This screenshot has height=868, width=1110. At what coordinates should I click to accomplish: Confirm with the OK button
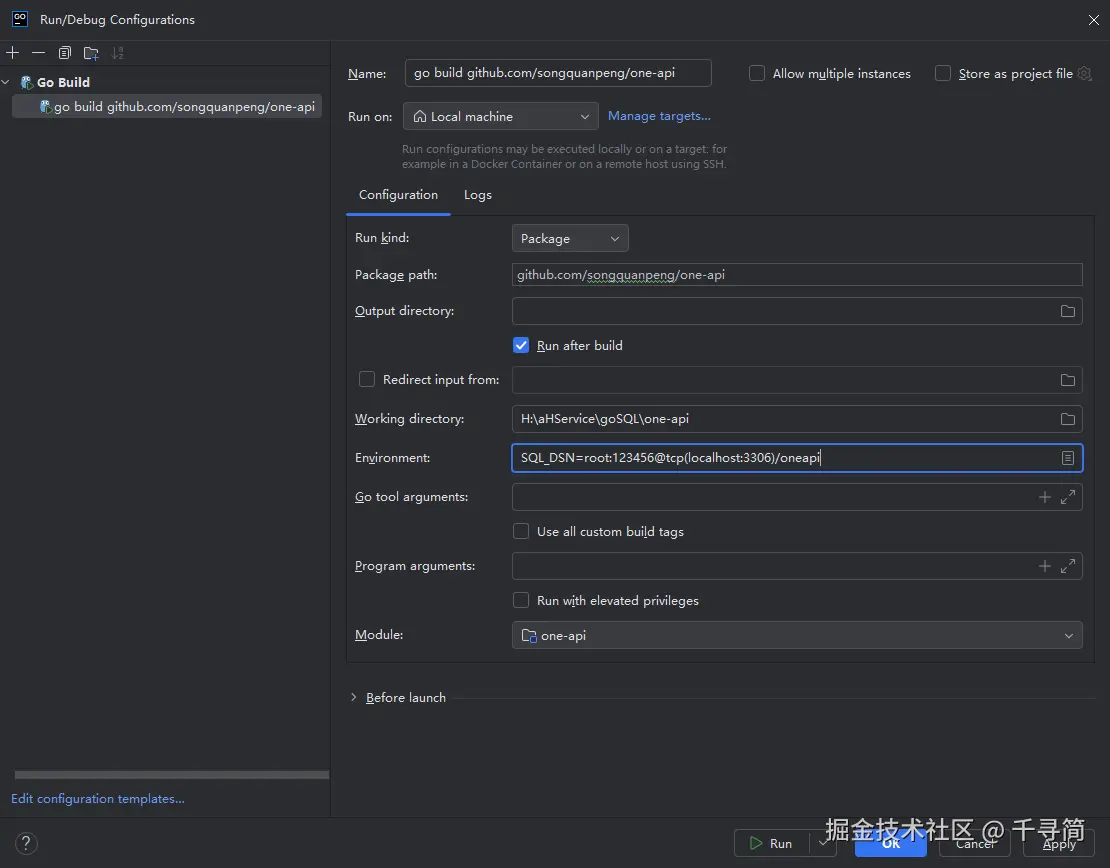coord(891,843)
